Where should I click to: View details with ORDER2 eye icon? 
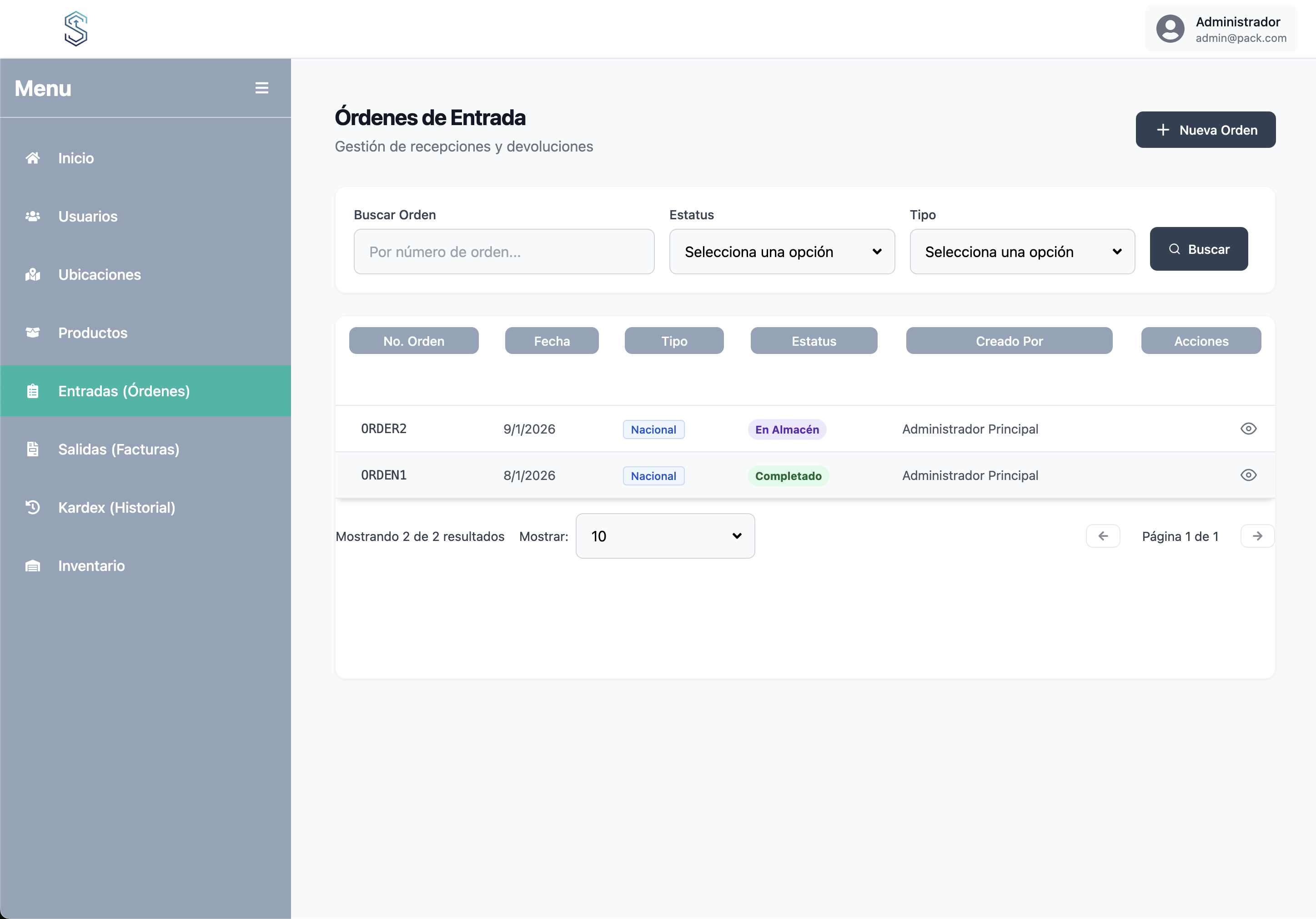point(1248,429)
